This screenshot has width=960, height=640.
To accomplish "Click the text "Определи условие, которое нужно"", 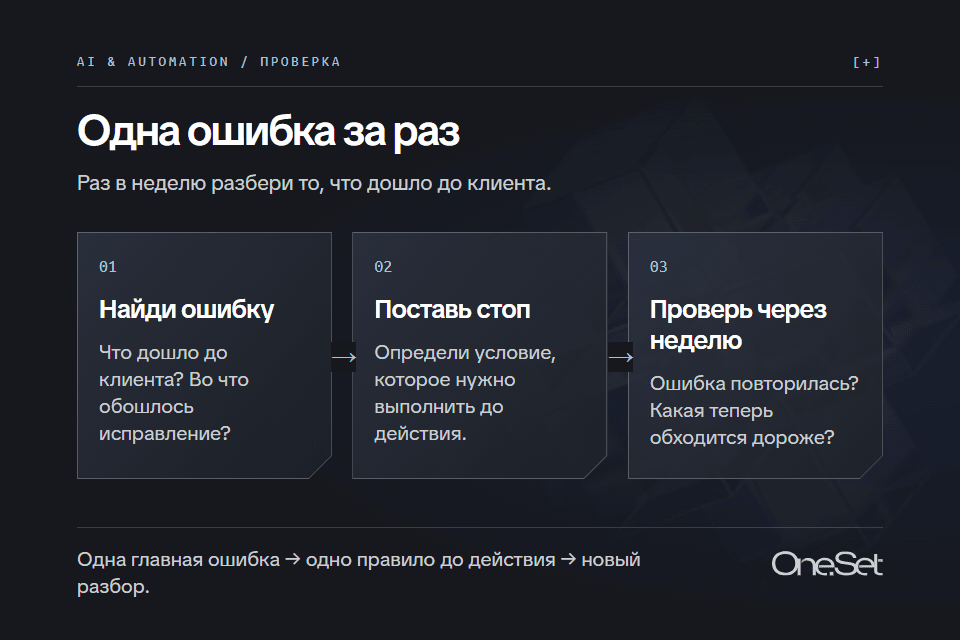I will 465,366.
